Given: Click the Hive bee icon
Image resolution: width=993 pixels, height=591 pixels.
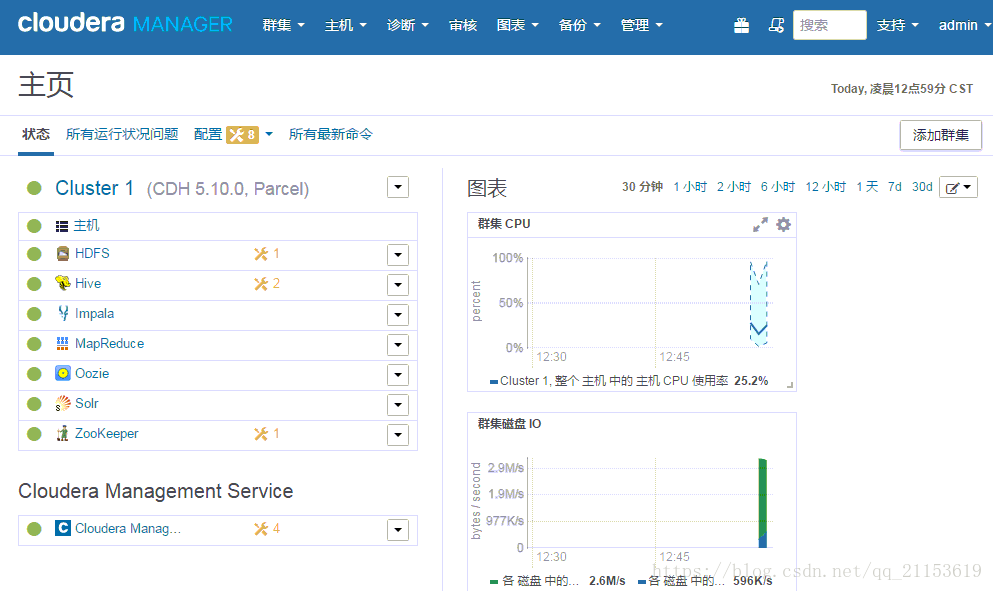Looking at the screenshot, I should tap(62, 283).
